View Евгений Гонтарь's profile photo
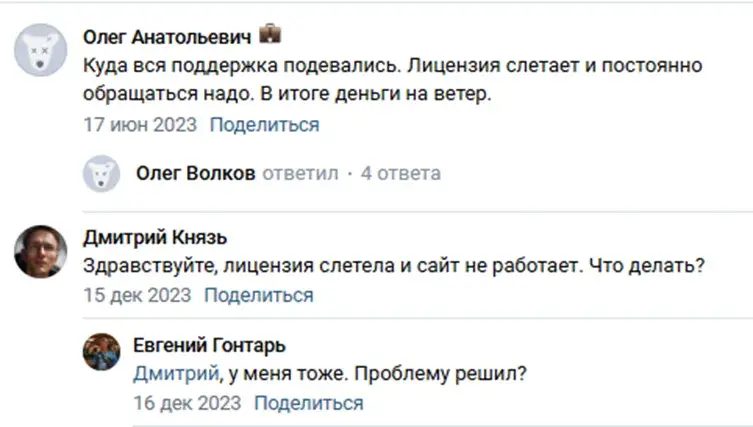Image resolution: width=753 pixels, height=427 pixels. (x=101, y=352)
